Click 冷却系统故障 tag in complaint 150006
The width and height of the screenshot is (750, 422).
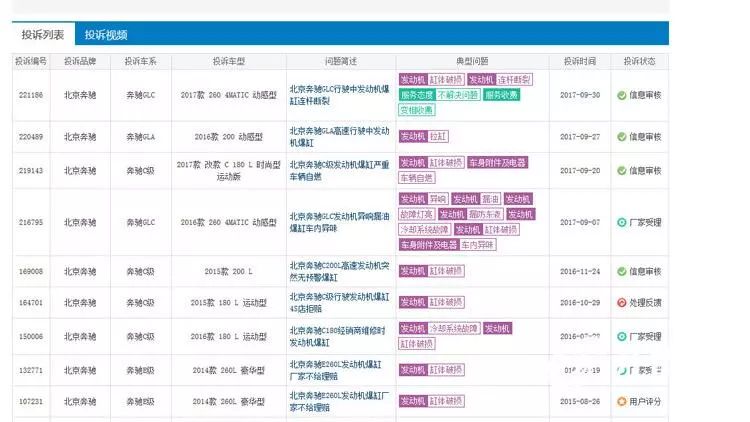point(453,329)
